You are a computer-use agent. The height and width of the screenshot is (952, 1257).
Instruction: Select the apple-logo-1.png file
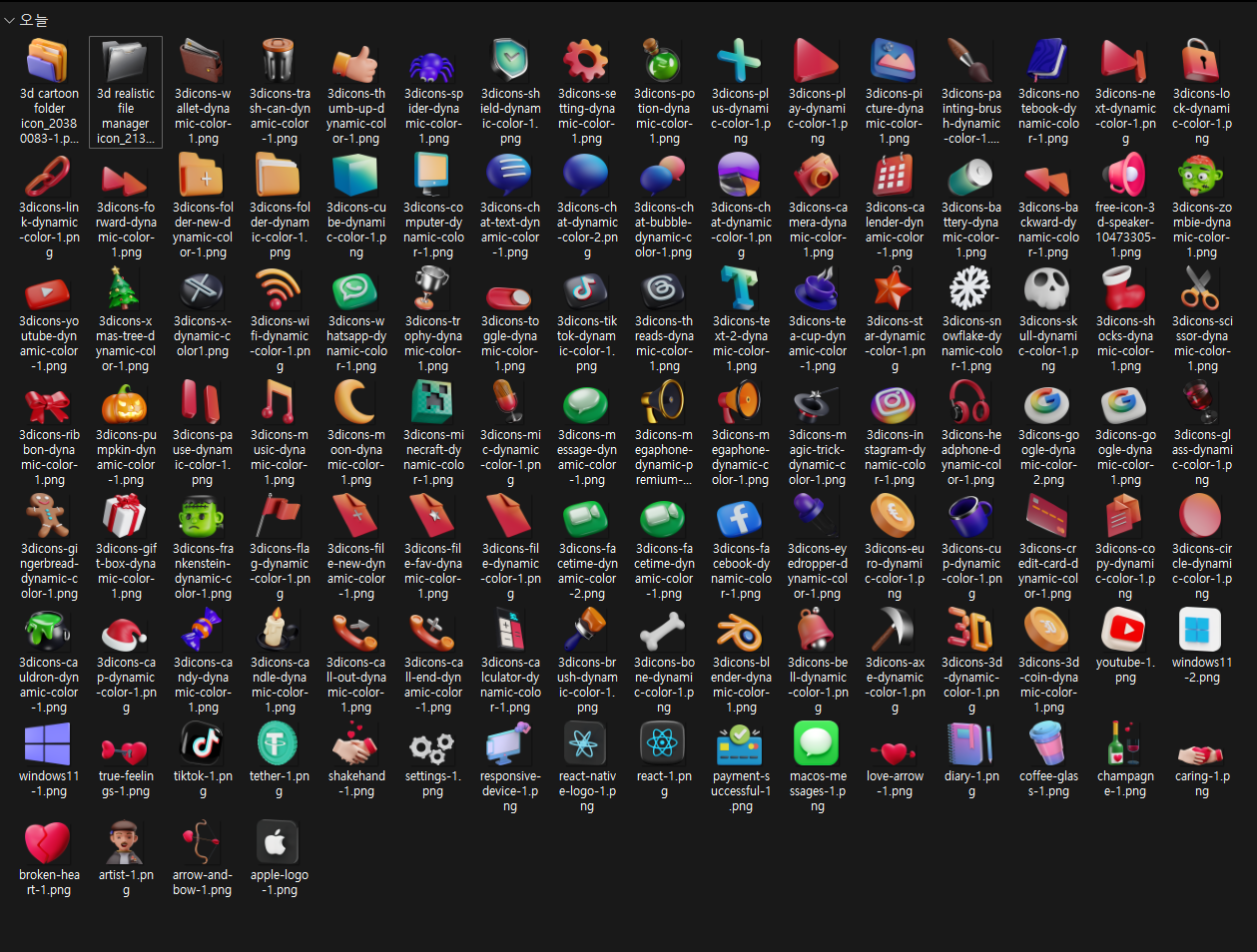click(x=280, y=859)
